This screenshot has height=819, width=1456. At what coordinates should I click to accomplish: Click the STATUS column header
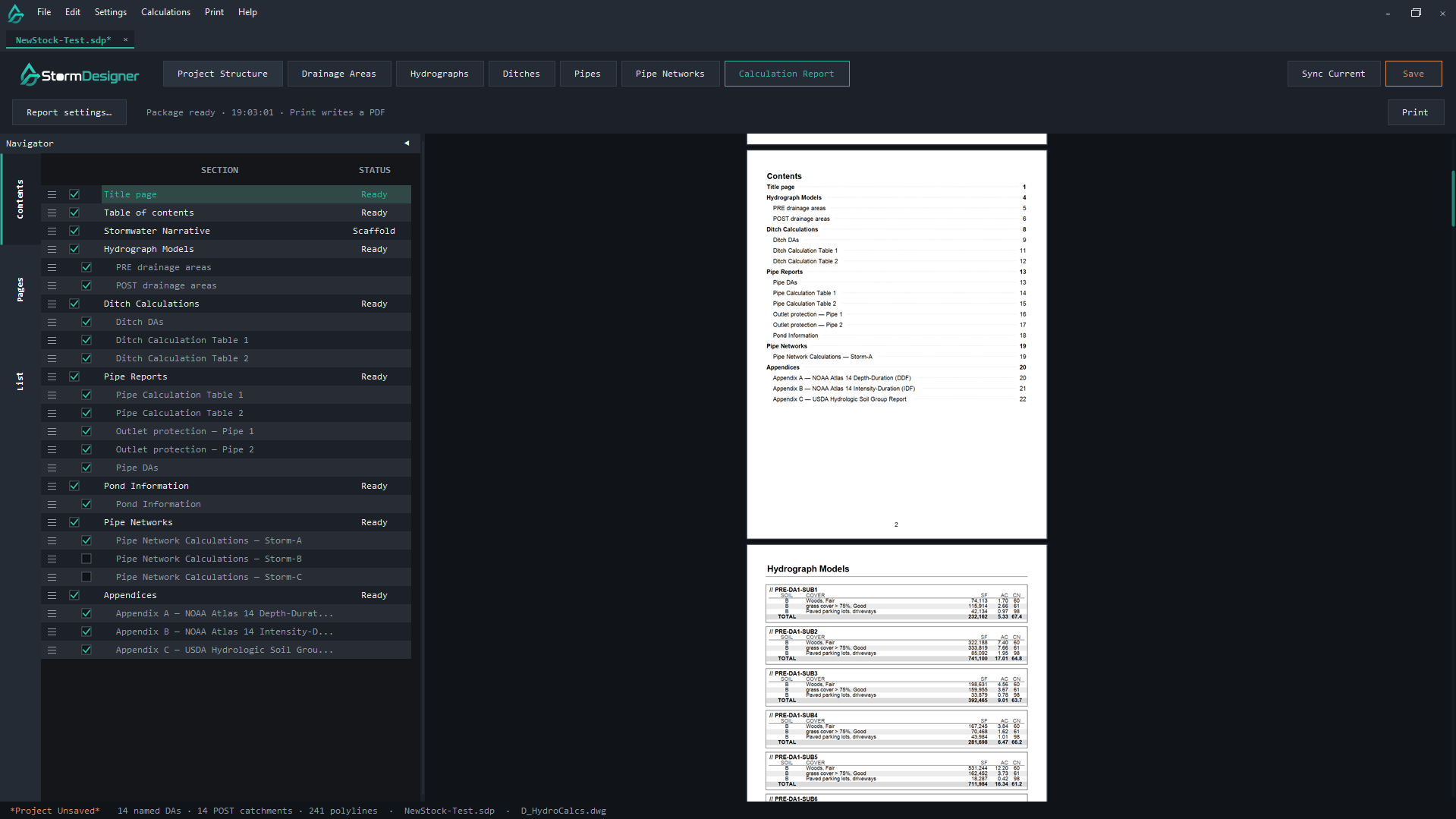click(x=375, y=170)
